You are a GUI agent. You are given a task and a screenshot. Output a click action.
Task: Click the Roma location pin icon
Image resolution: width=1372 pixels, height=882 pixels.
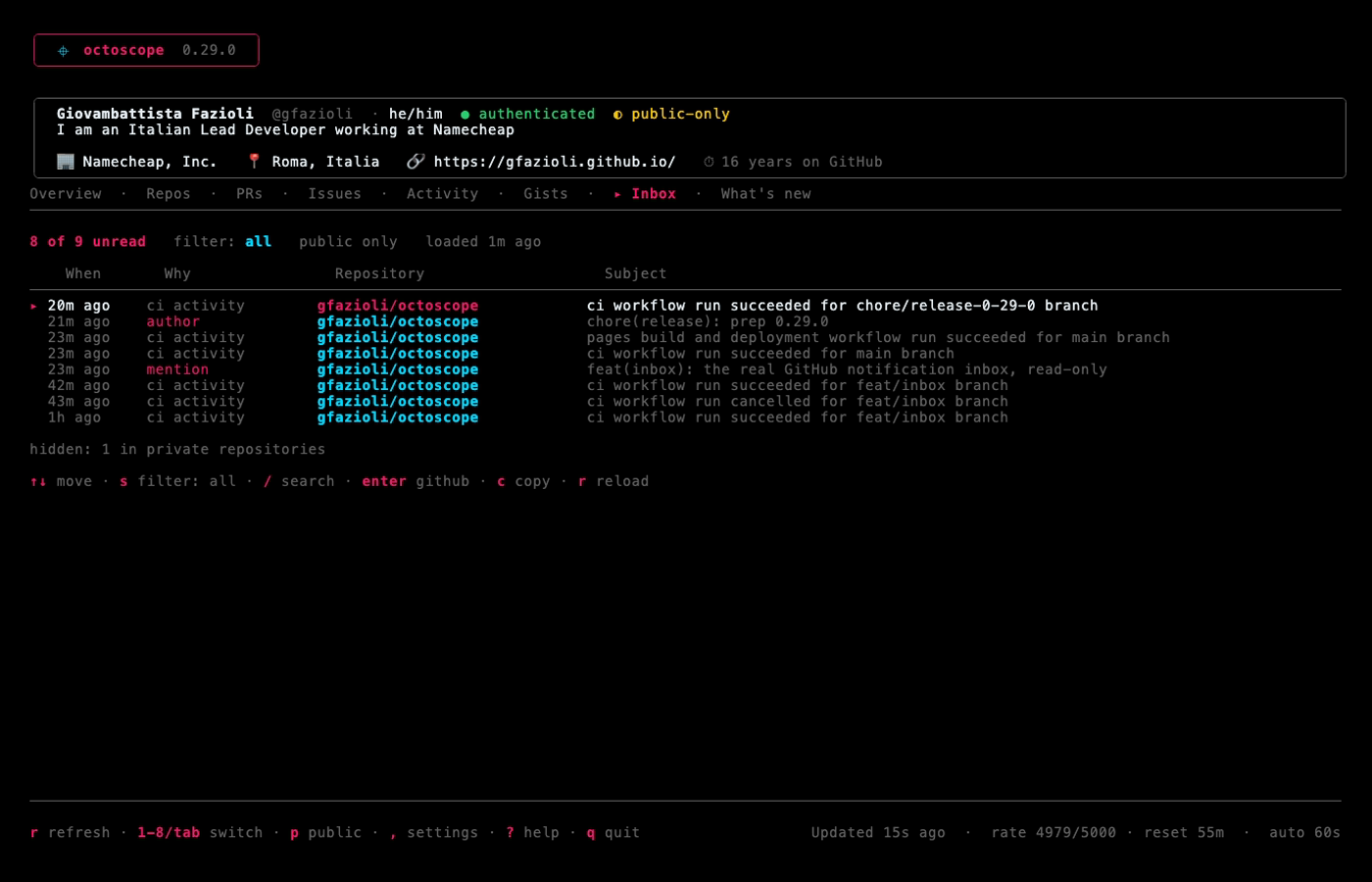click(x=254, y=162)
